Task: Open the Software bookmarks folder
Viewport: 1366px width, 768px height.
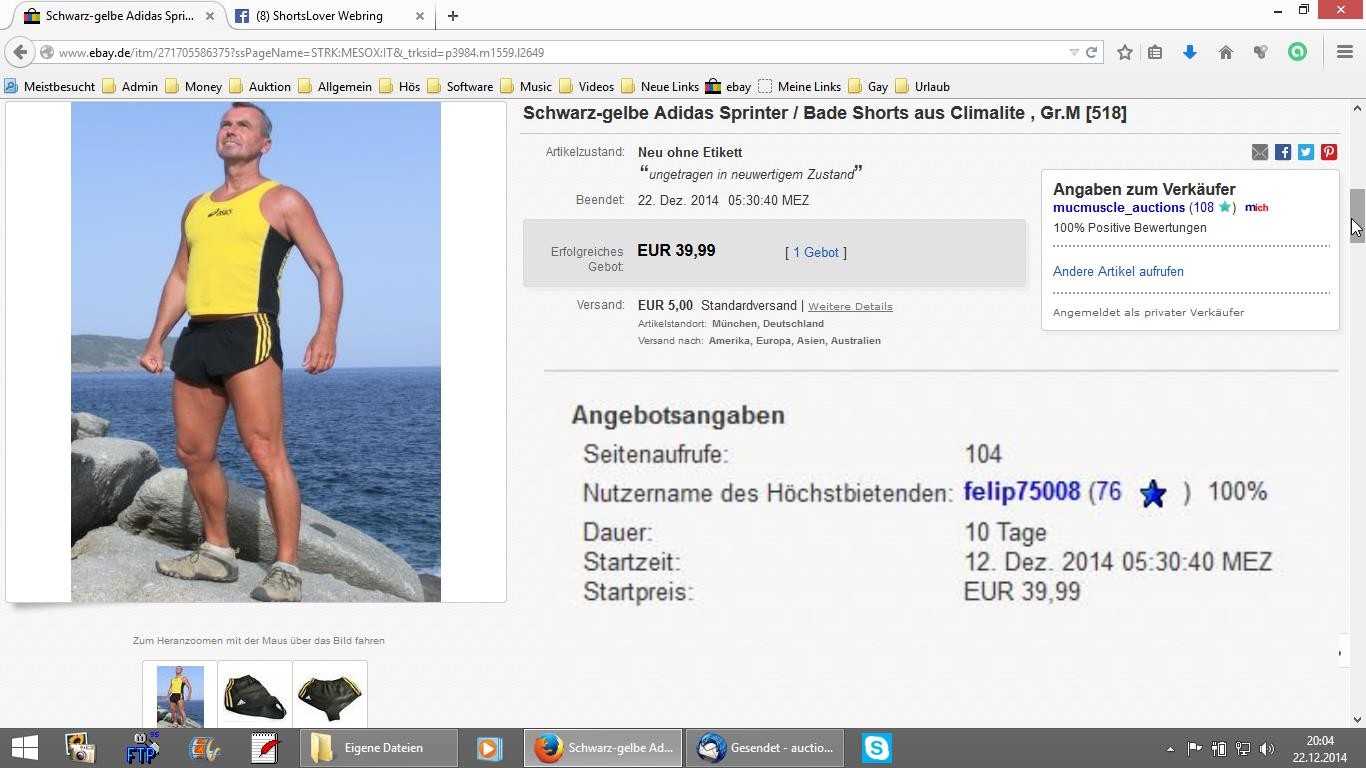Action: click(459, 87)
